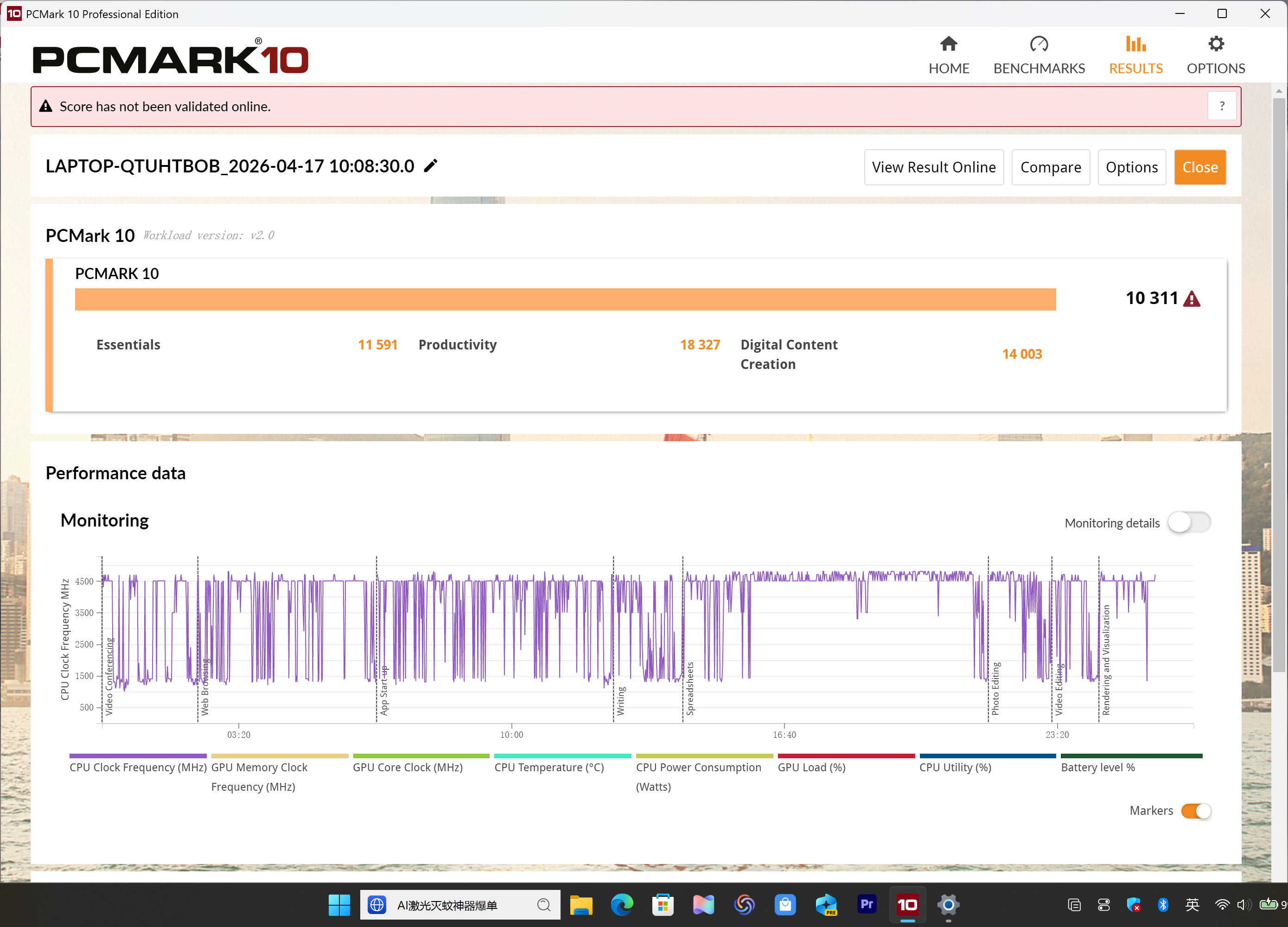The image size is (1288, 927).
Task: Turn off the Markers toggle
Action: pos(1195,811)
